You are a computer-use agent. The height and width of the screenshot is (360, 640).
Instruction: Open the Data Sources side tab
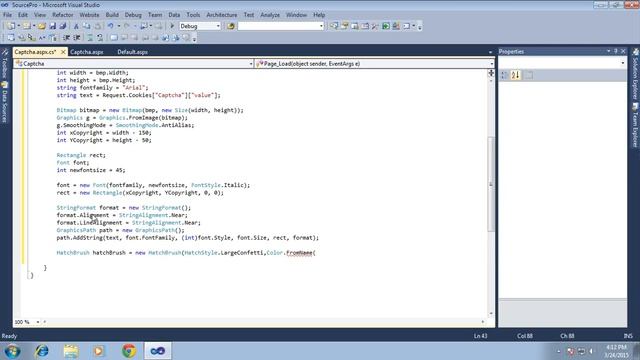(x=4, y=102)
